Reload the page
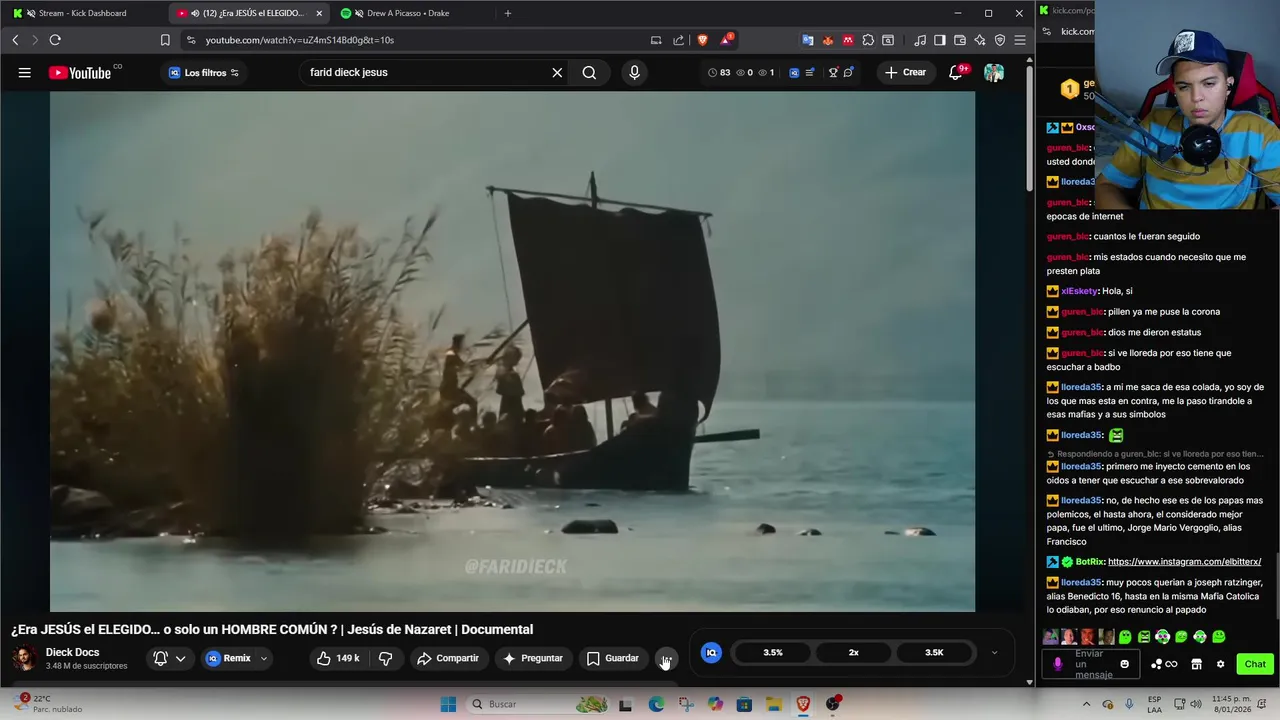The height and width of the screenshot is (720, 1280). (x=55, y=40)
